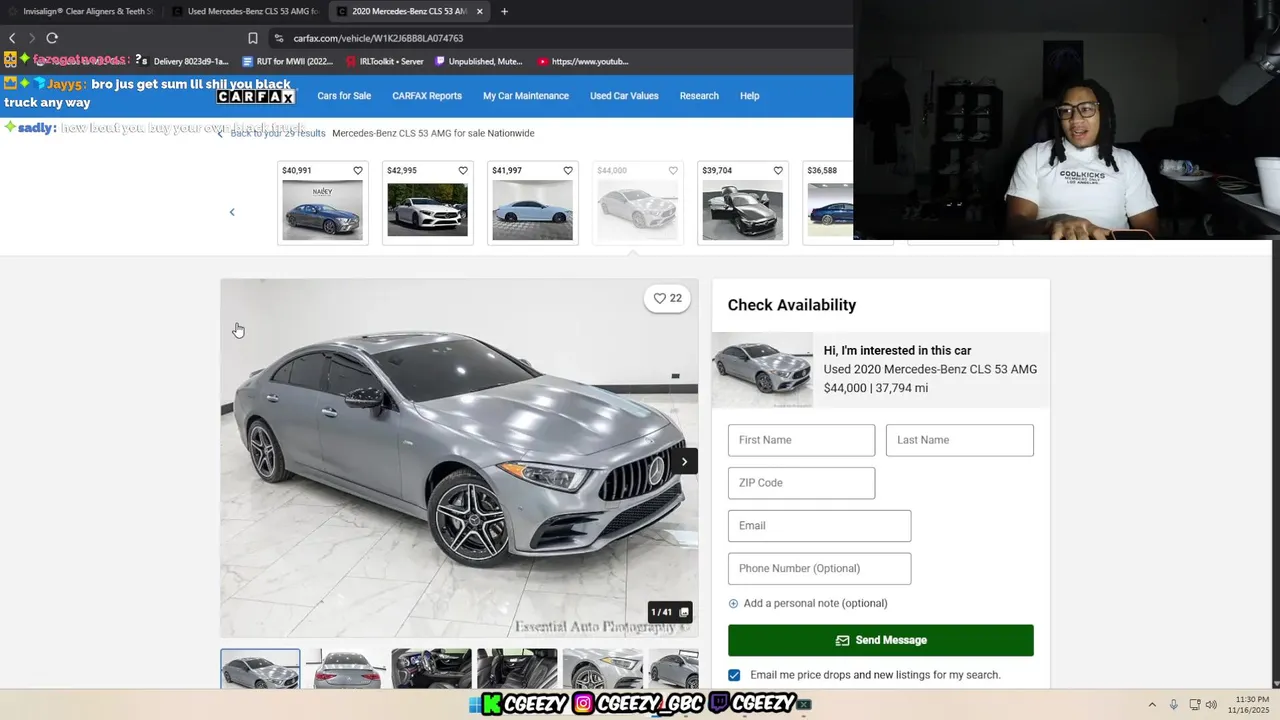Open the YouTube bookmark

tap(583, 61)
